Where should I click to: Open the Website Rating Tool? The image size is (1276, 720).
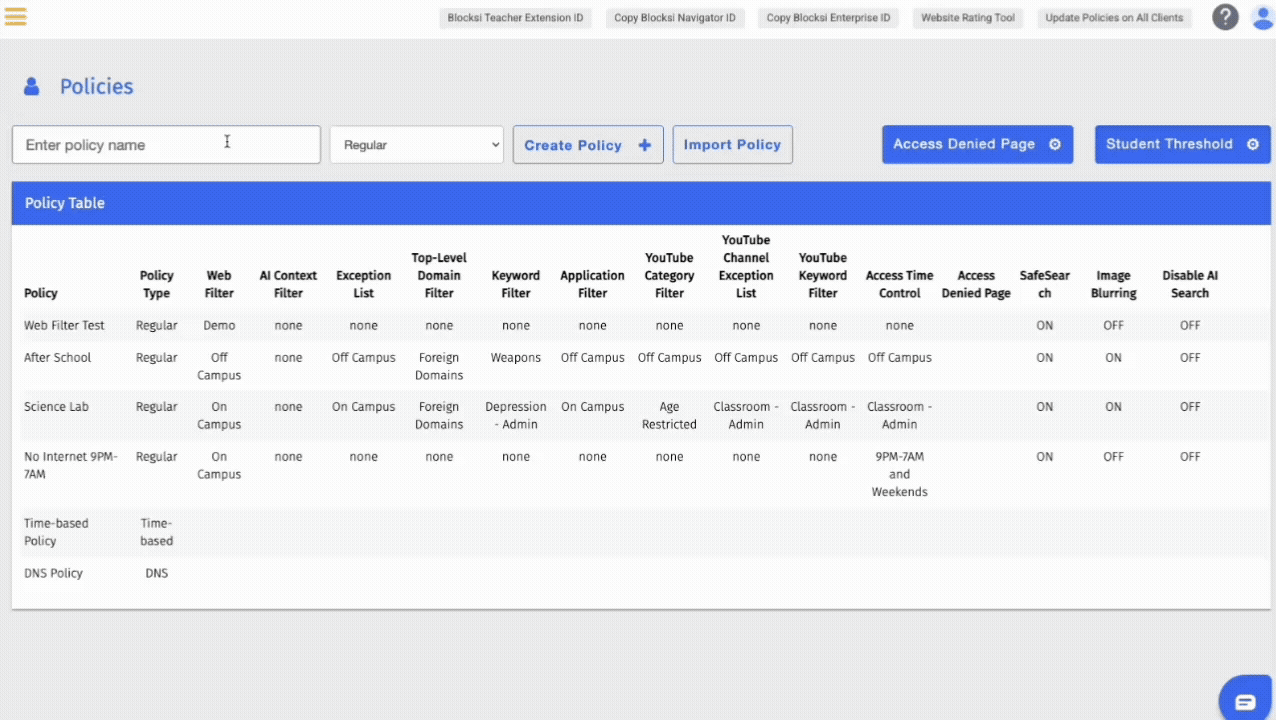pyautogui.click(x=968, y=18)
